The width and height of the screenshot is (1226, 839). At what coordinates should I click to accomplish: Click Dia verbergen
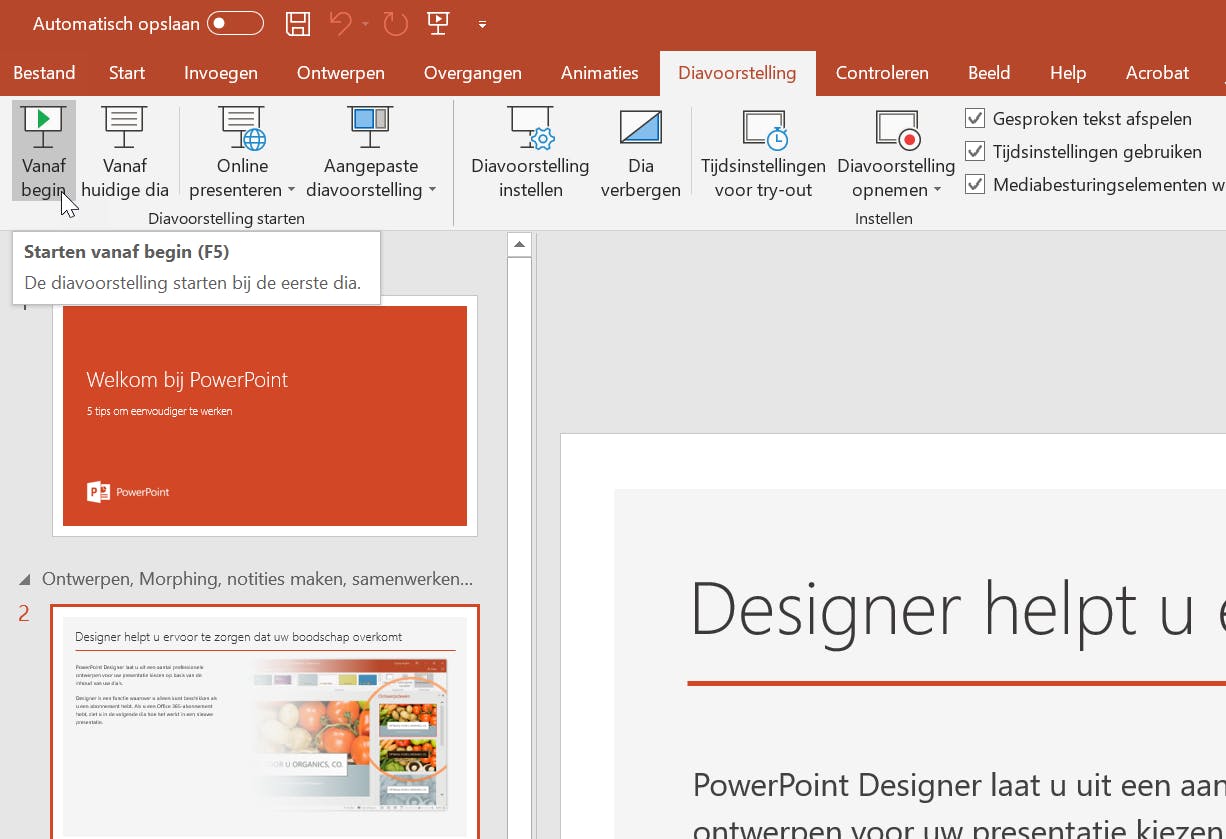point(640,151)
